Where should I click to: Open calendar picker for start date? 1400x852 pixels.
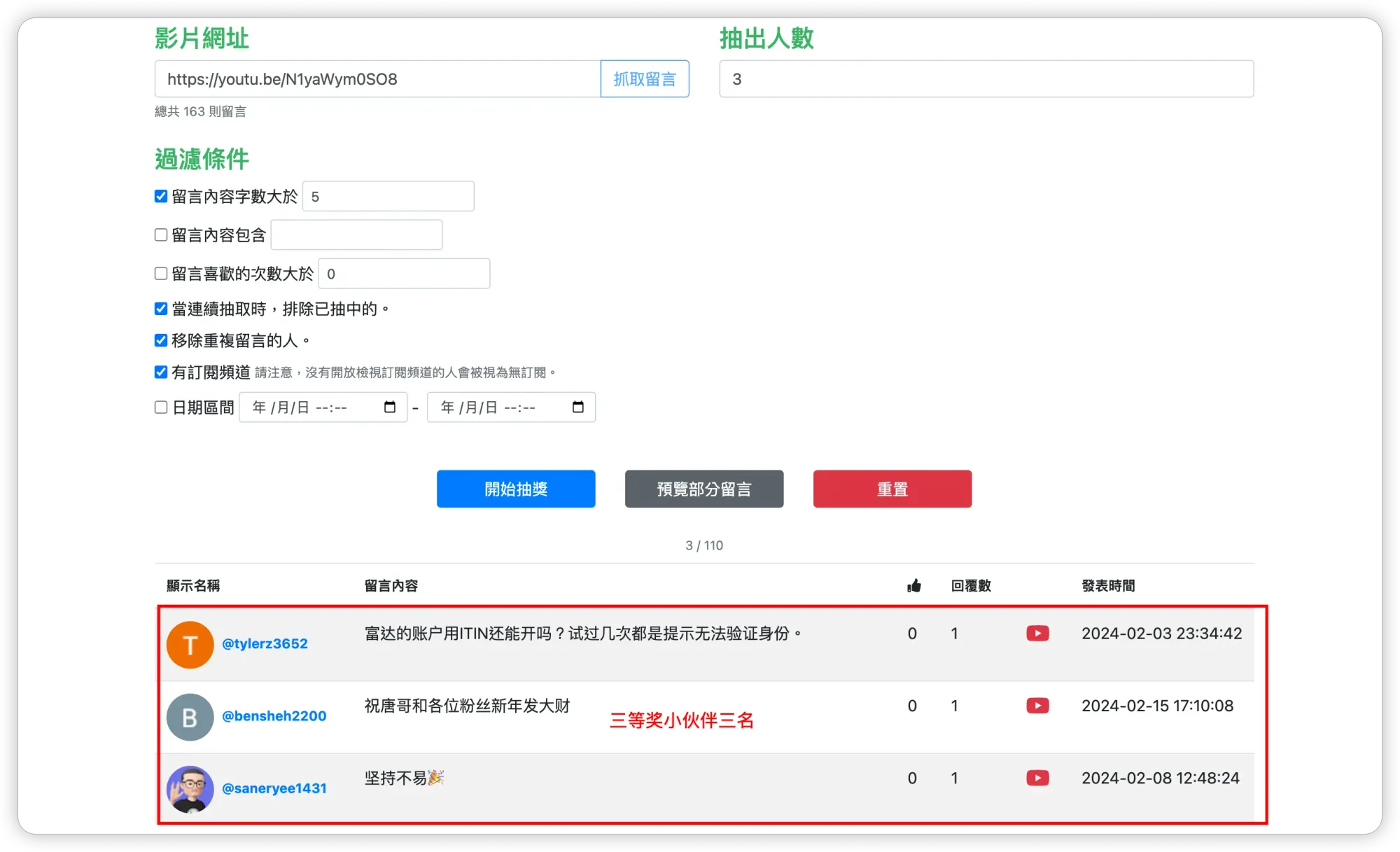[x=390, y=407]
